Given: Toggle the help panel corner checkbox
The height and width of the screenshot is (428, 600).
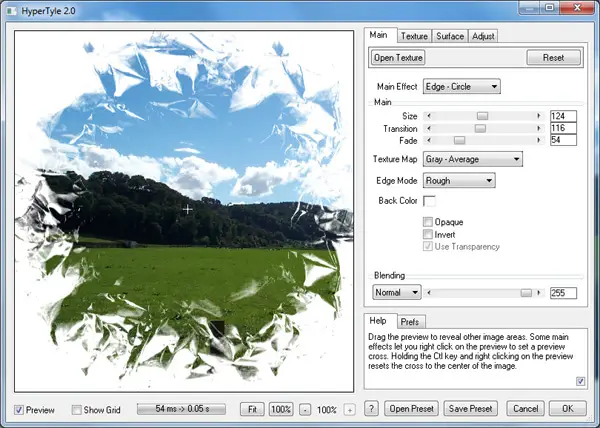Looking at the screenshot, I should click(x=580, y=381).
